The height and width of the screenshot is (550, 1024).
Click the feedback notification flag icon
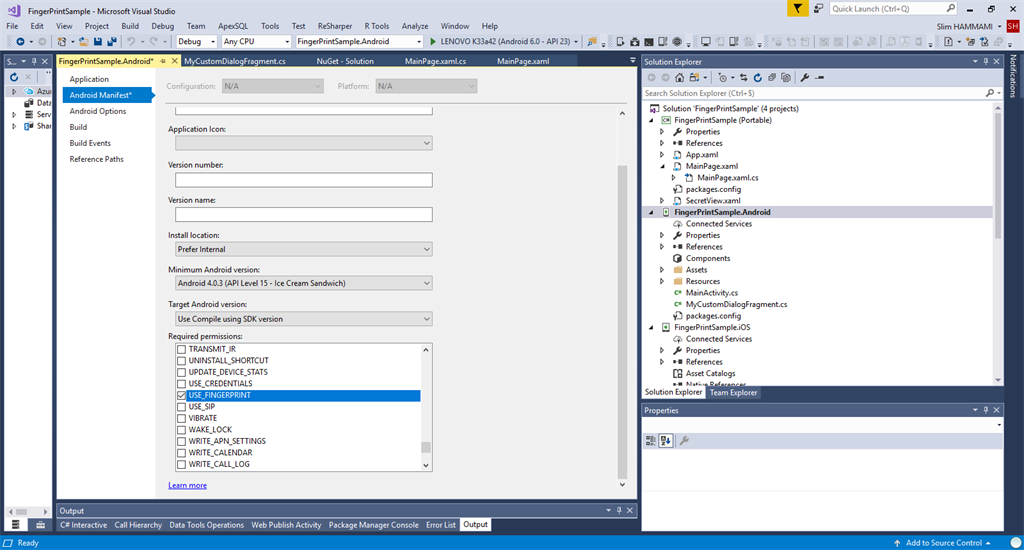click(x=796, y=8)
